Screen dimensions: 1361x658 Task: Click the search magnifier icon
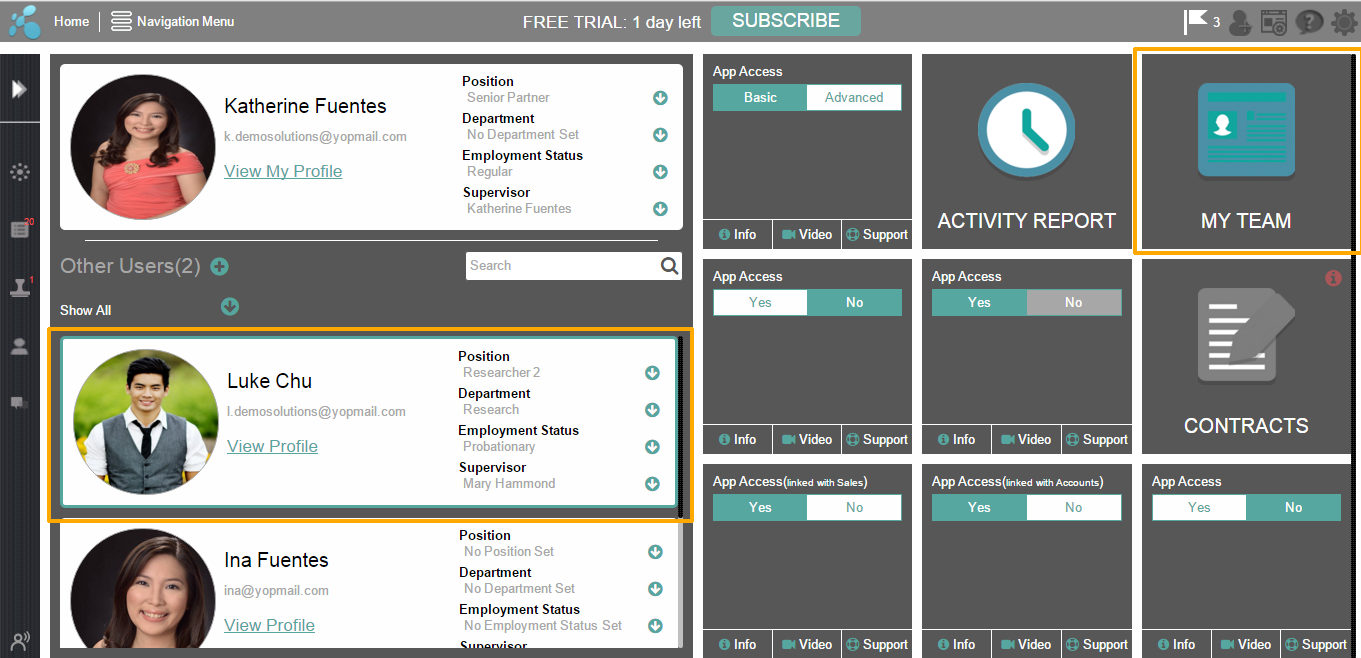670,266
